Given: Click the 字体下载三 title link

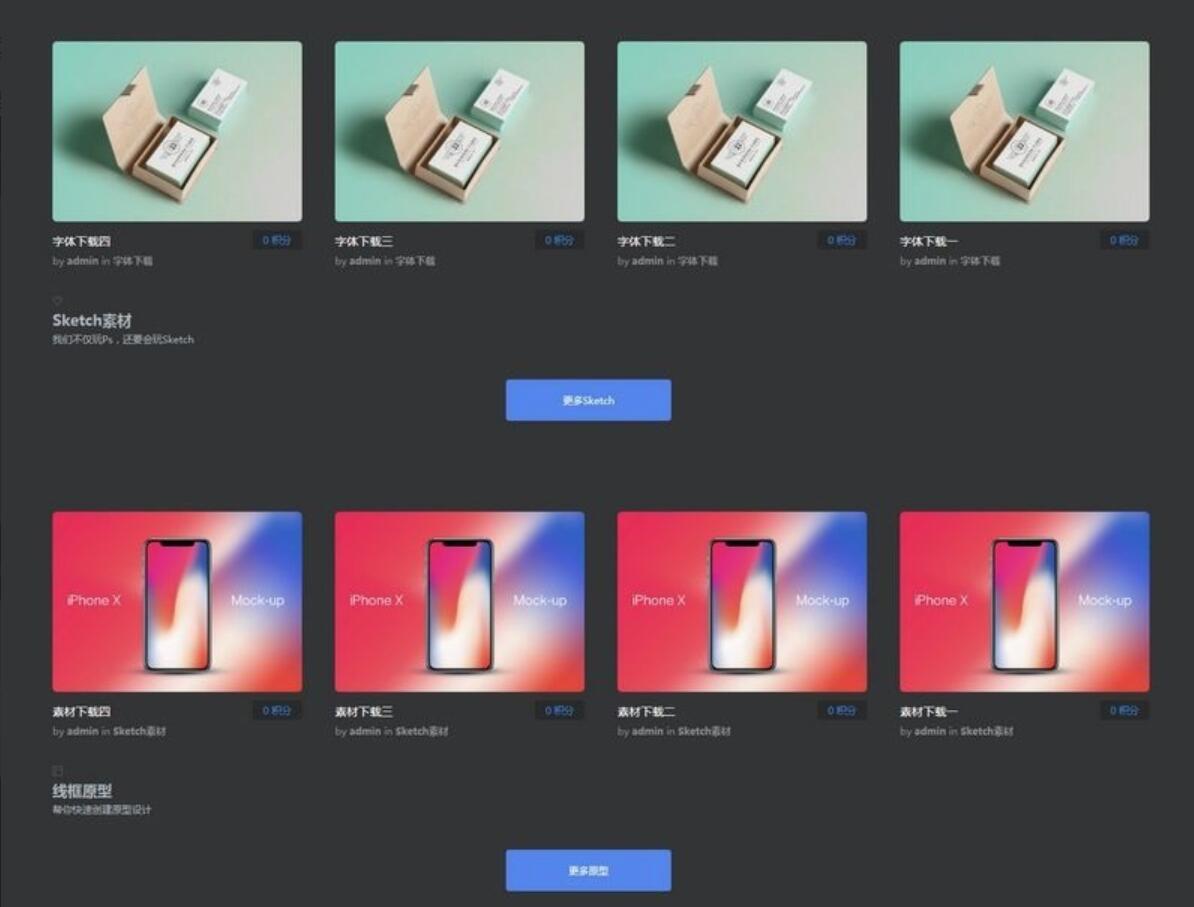Looking at the screenshot, I should point(364,241).
